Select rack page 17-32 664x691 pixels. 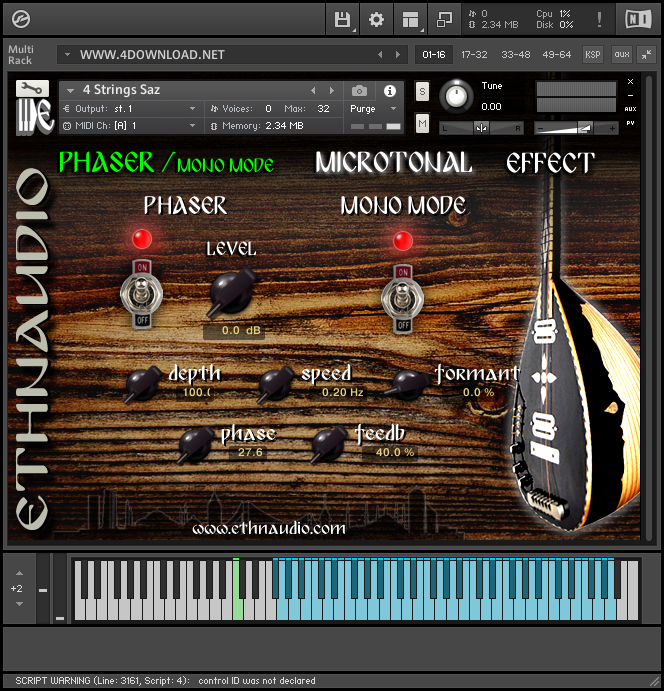point(474,55)
